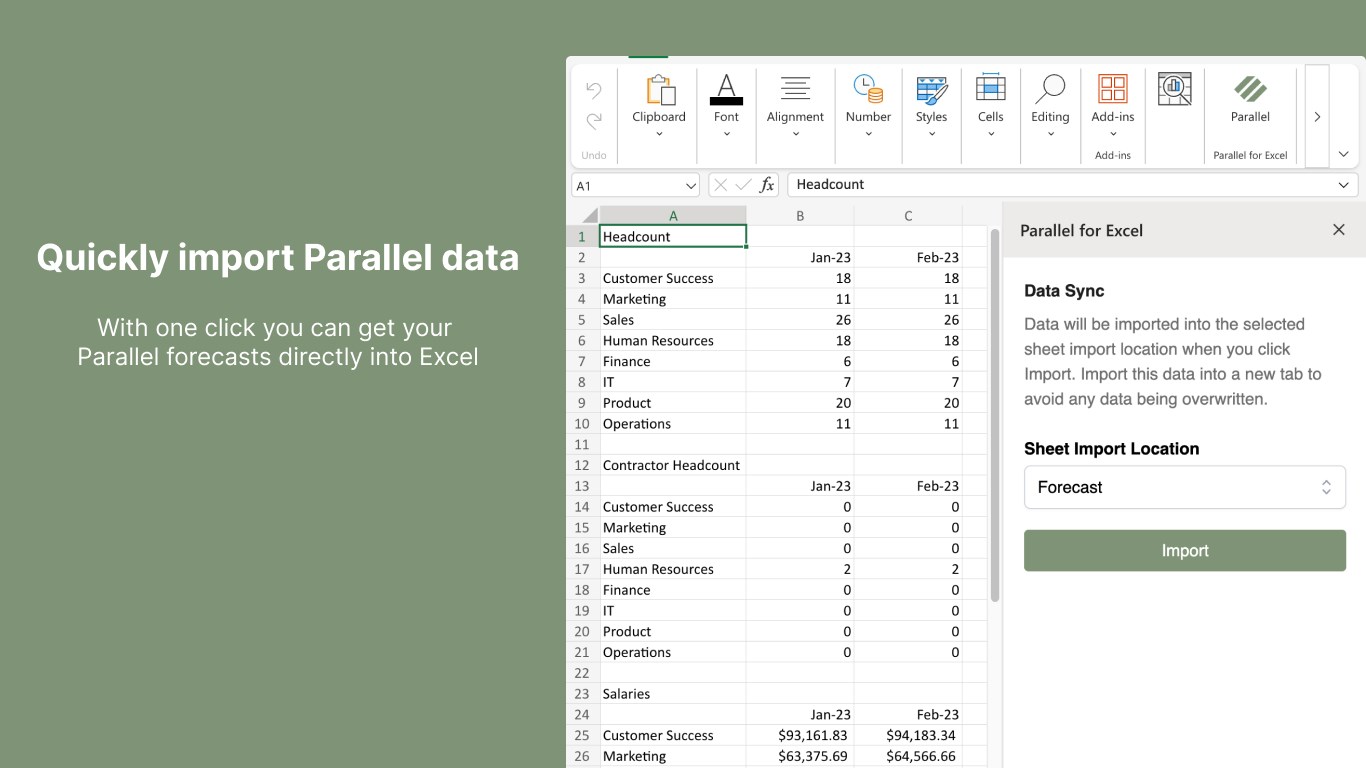Click the Redo arrow icon
Screen dimensions: 1366x768
point(594,121)
